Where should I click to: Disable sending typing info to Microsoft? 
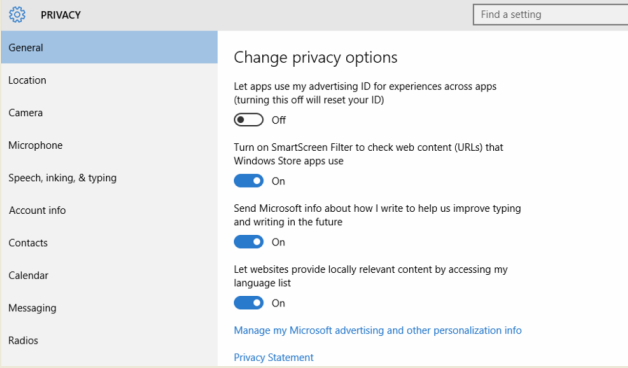tap(249, 242)
